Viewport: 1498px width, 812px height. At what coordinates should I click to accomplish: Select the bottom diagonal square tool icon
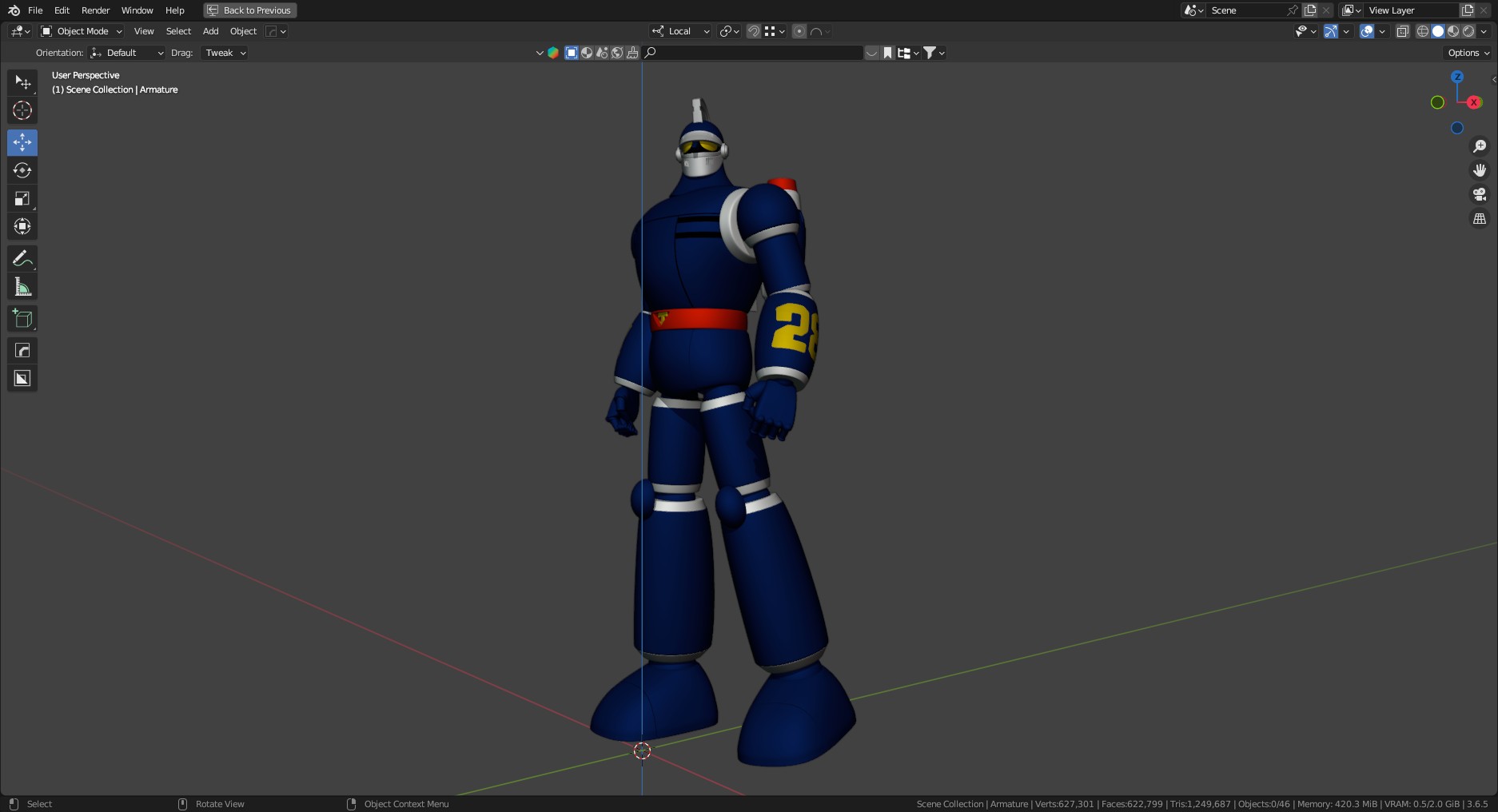click(22, 378)
